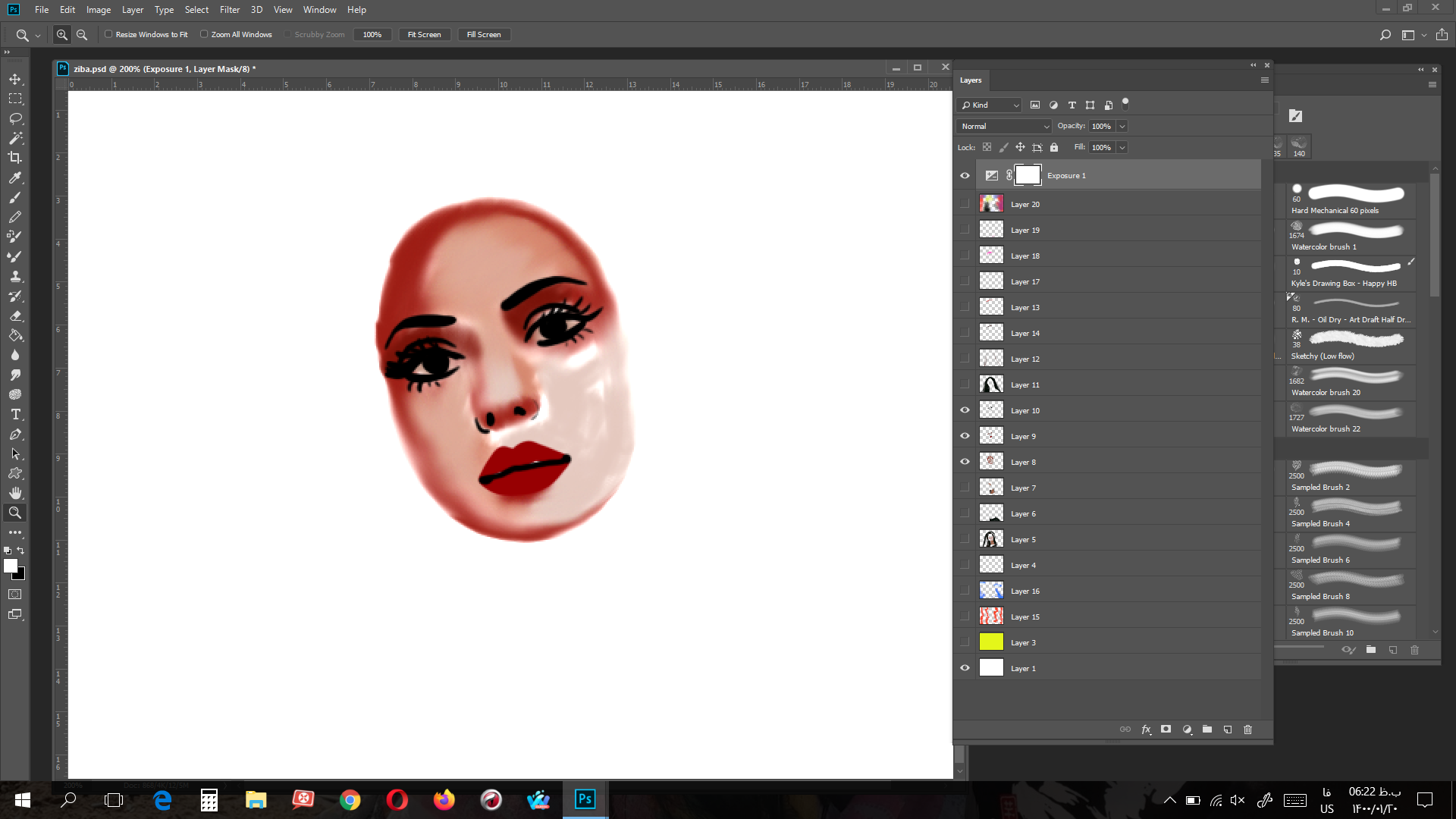Select the Zoom tool in toolbox
Viewport: 1456px width, 819px height.
(15, 513)
